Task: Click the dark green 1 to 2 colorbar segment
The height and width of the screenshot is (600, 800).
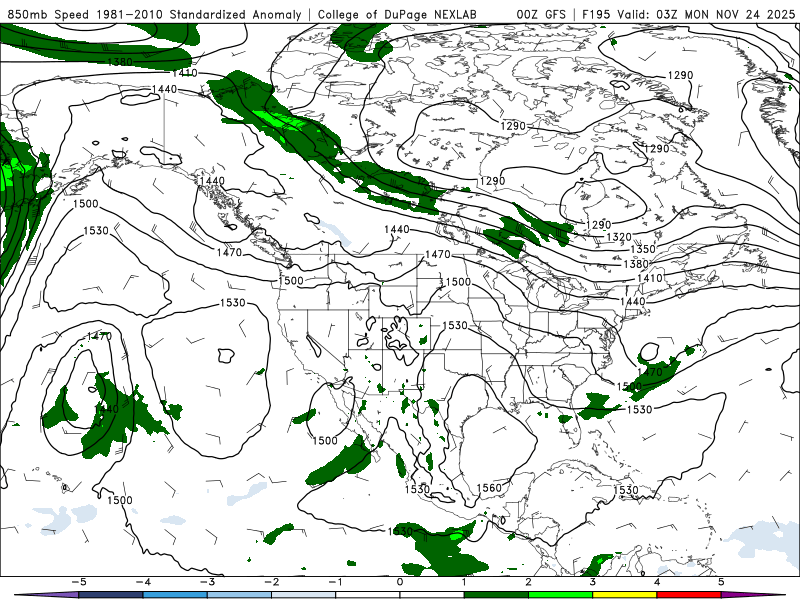Action: click(x=496, y=595)
